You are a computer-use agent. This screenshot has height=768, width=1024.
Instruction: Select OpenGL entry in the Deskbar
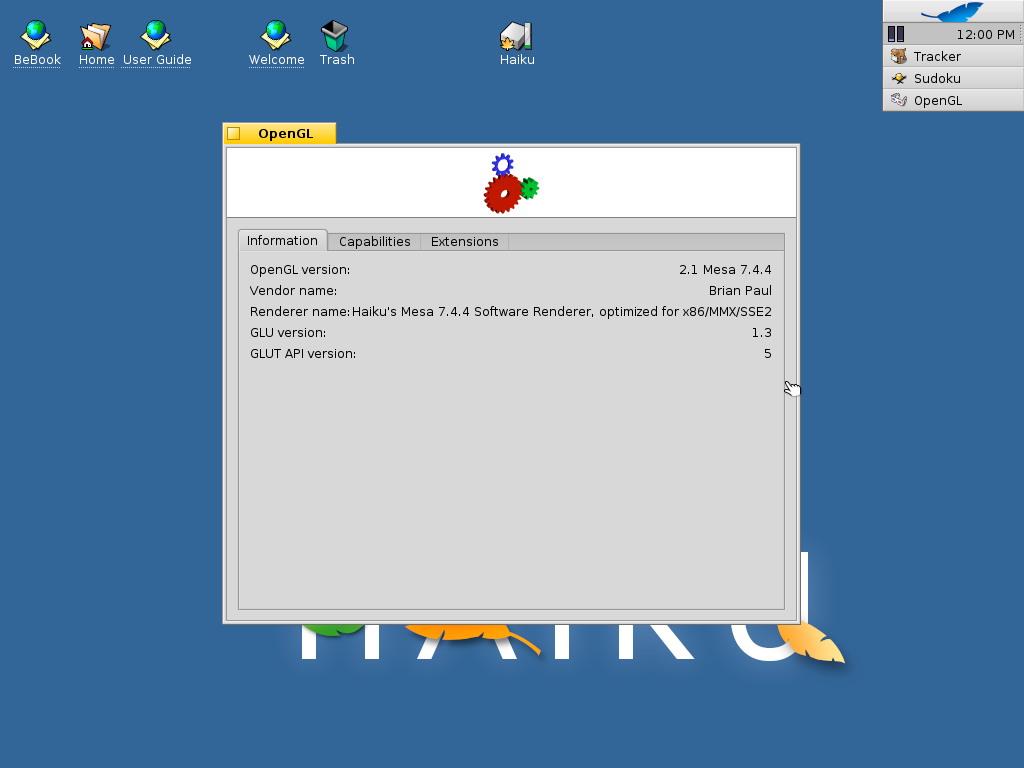(x=953, y=101)
